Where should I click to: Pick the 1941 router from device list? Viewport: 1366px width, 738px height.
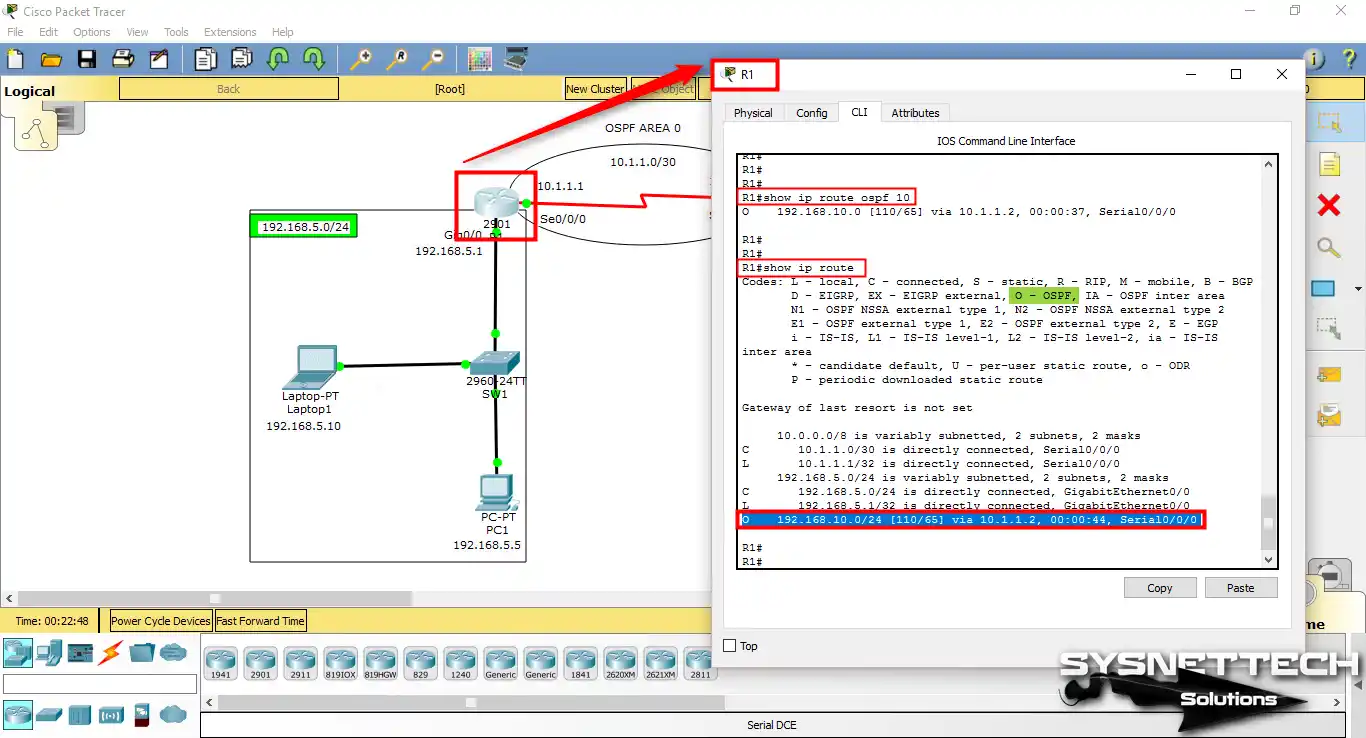[x=220, y=663]
